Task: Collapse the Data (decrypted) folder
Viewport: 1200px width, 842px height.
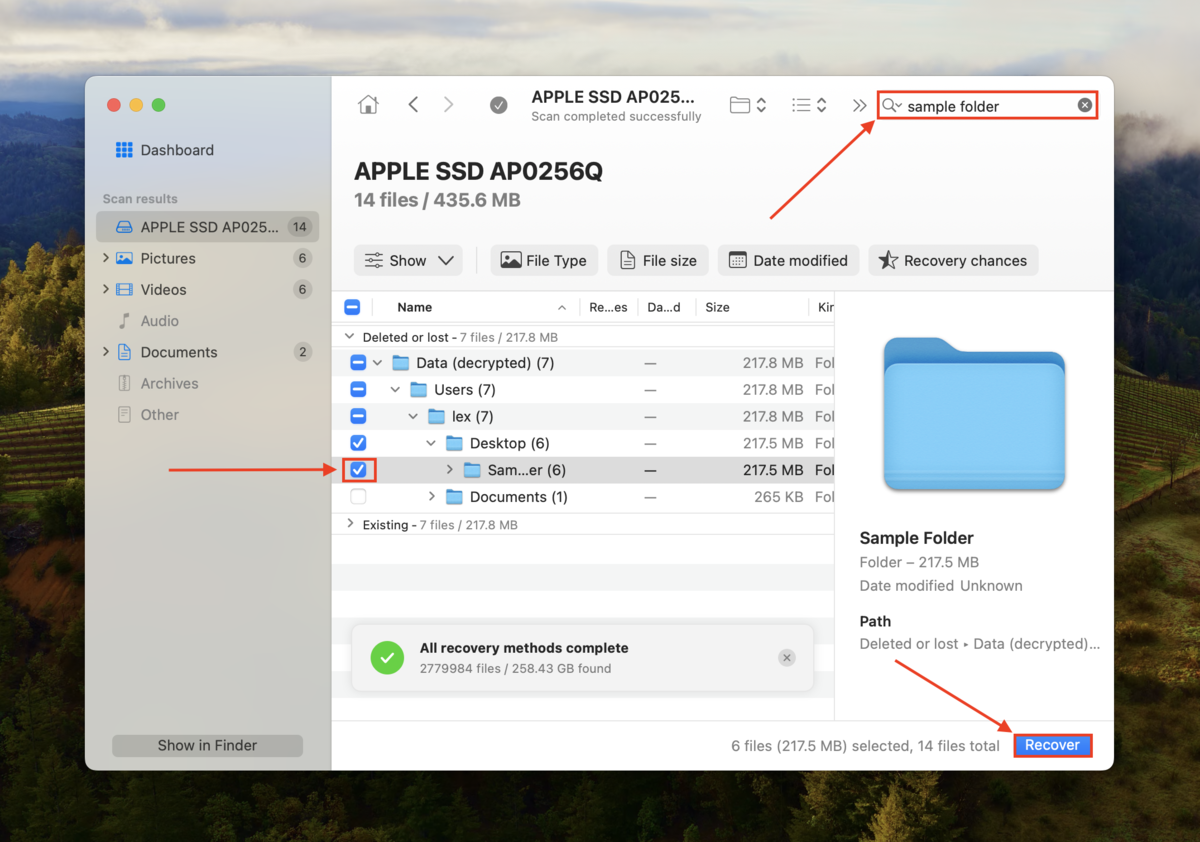Action: [x=377, y=363]
